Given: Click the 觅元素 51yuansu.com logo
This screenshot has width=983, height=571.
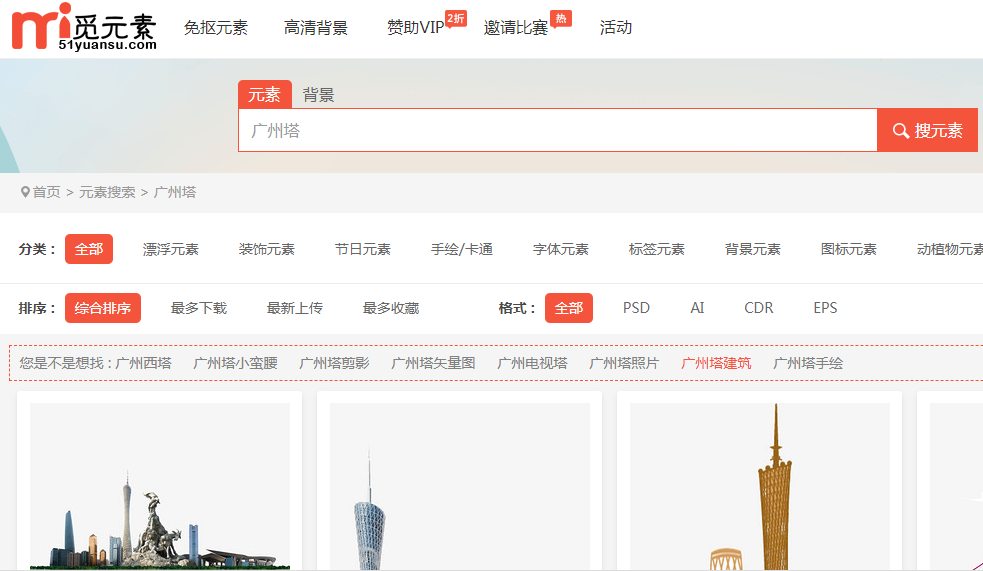Looking at the screenshot, I should [x=84, y=27].
